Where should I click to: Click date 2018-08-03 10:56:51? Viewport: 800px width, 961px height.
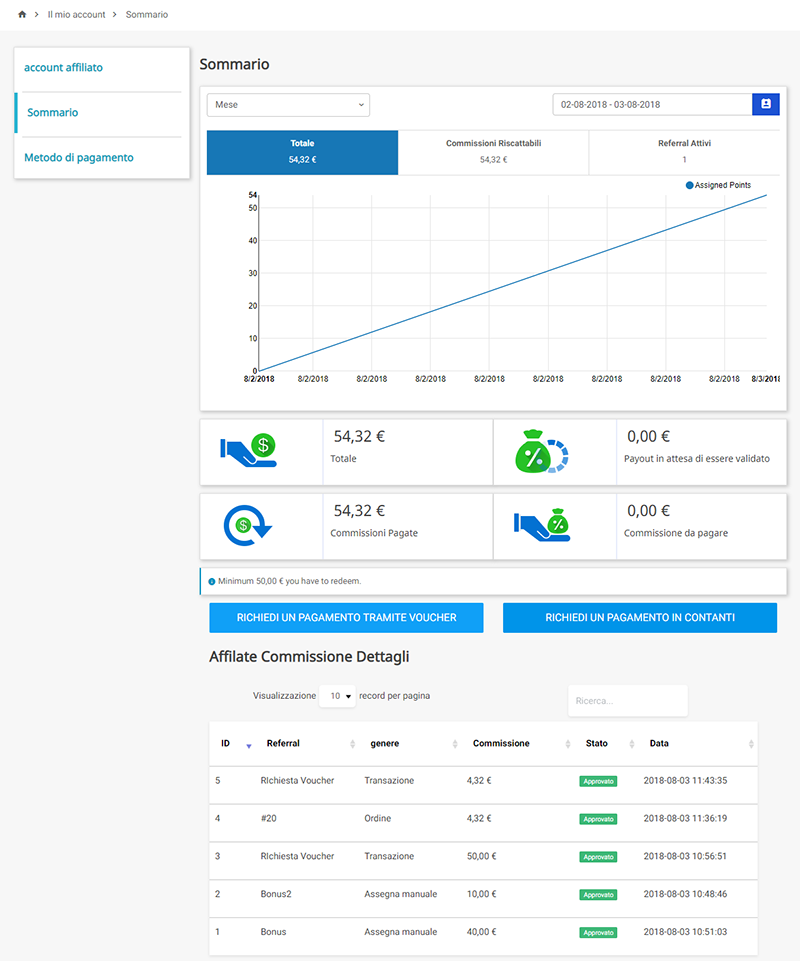(x=685, y=856)
